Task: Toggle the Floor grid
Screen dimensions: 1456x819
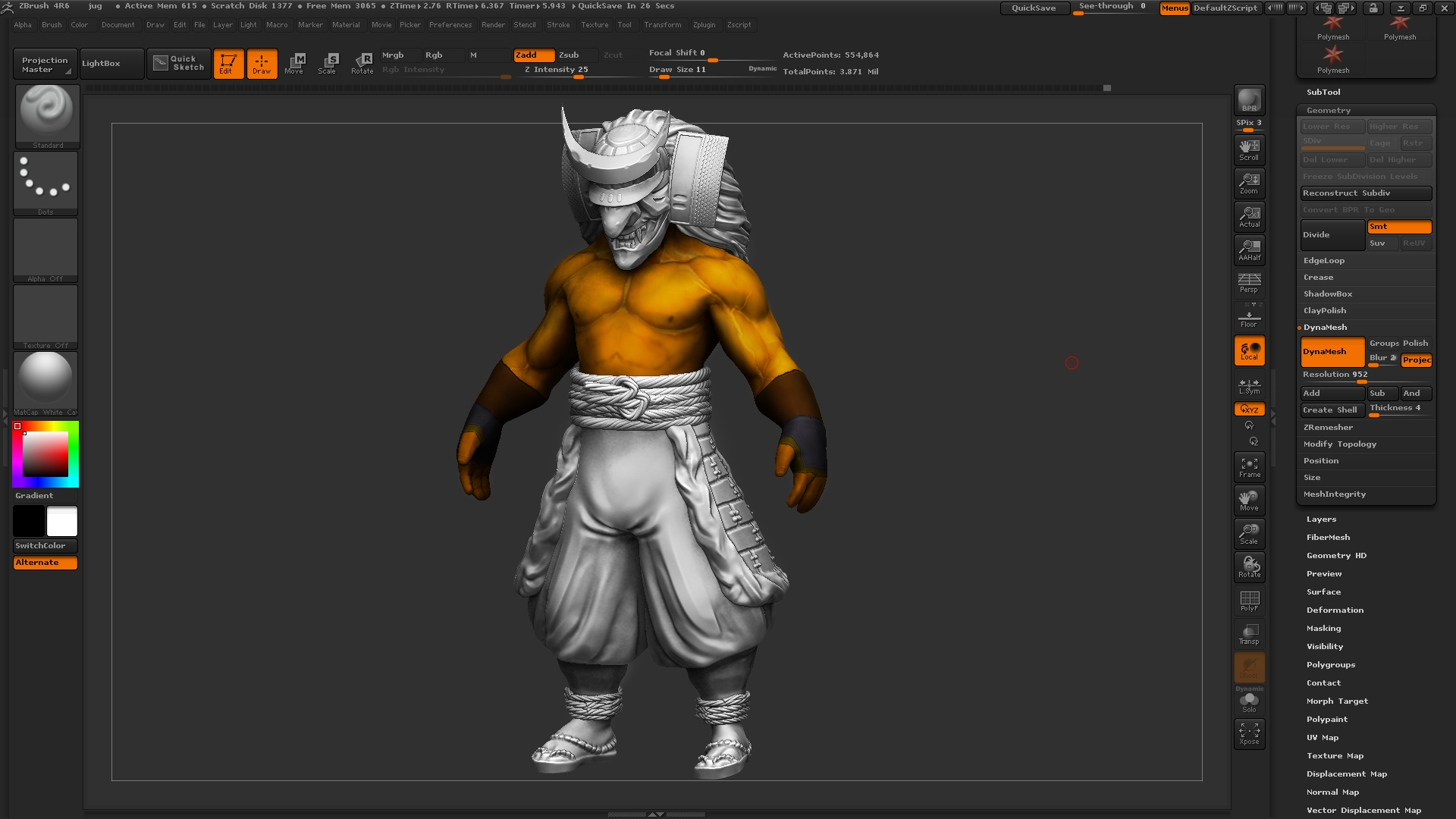Action: (1249, 316)
